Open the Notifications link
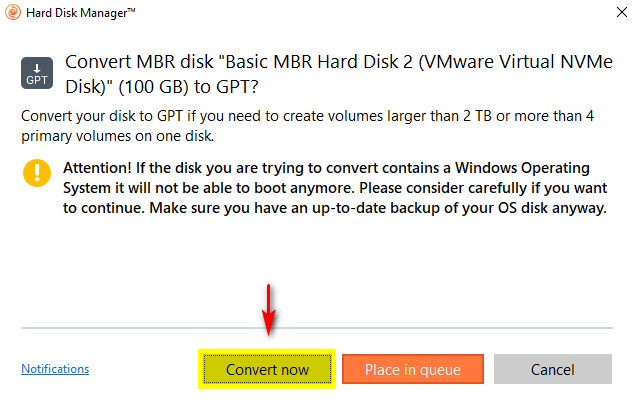The image size is (635, 404). click(x=55, y=369)
